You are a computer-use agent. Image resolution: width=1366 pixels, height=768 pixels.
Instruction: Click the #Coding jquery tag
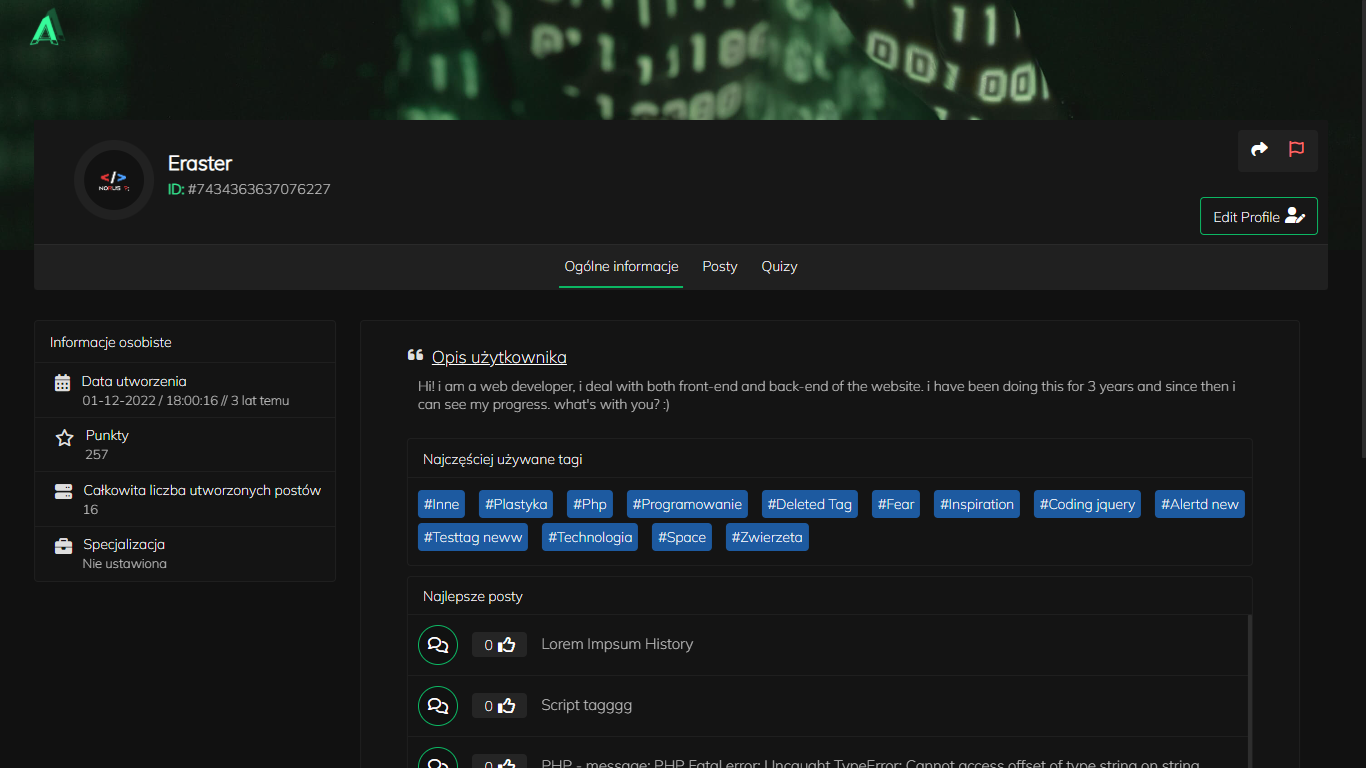[1087, 504]
